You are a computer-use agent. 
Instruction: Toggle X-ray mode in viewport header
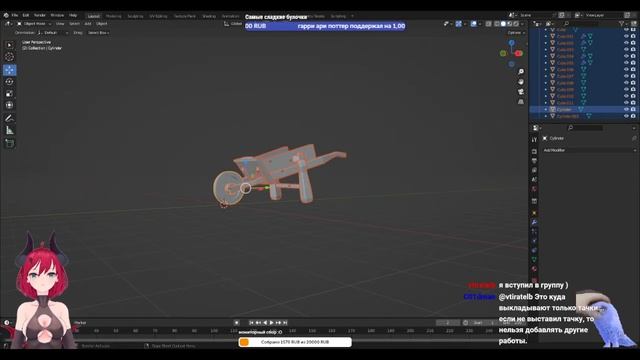point(489,24)
